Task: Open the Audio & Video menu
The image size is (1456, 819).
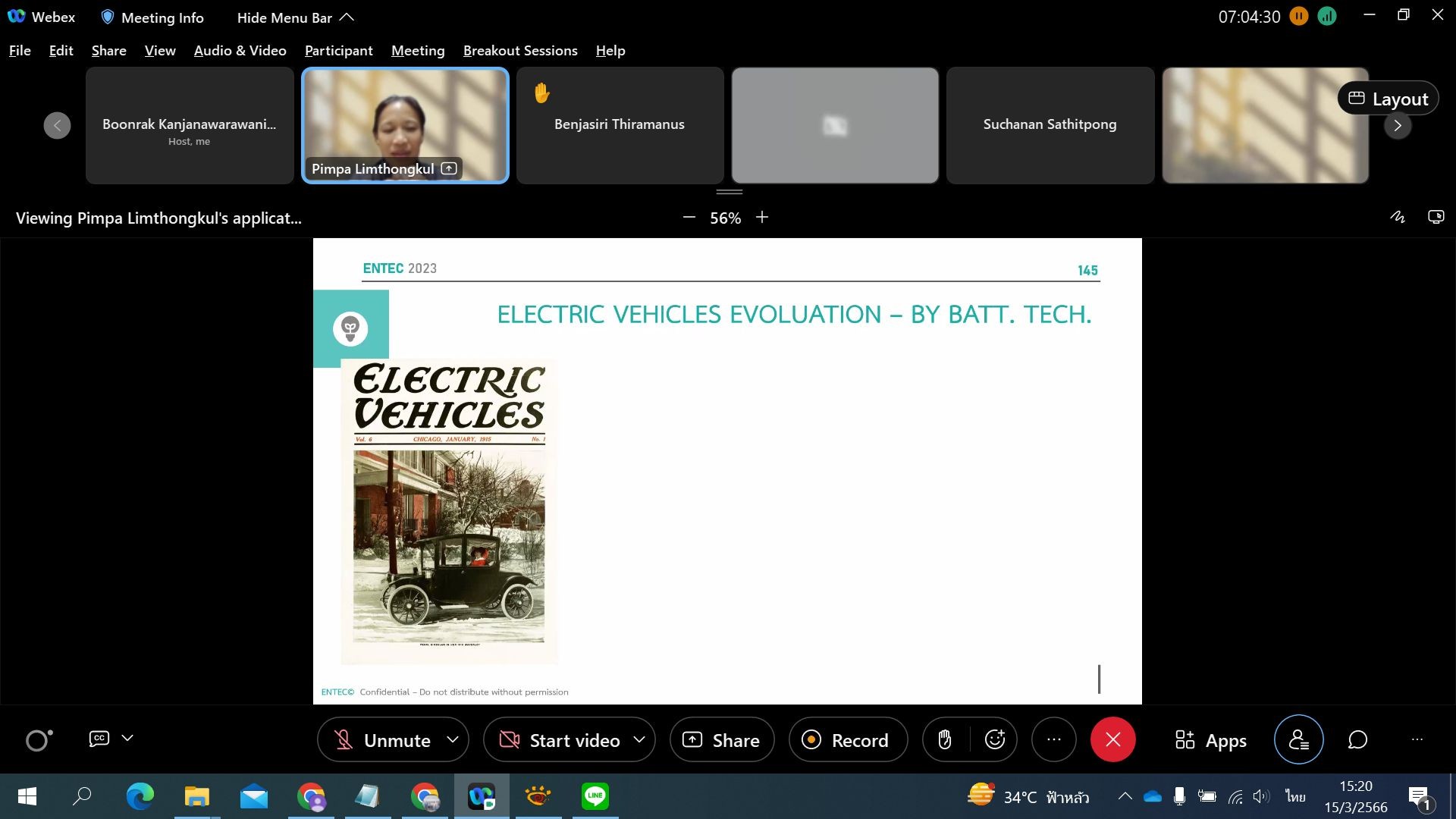Action: tap(240, 51)
